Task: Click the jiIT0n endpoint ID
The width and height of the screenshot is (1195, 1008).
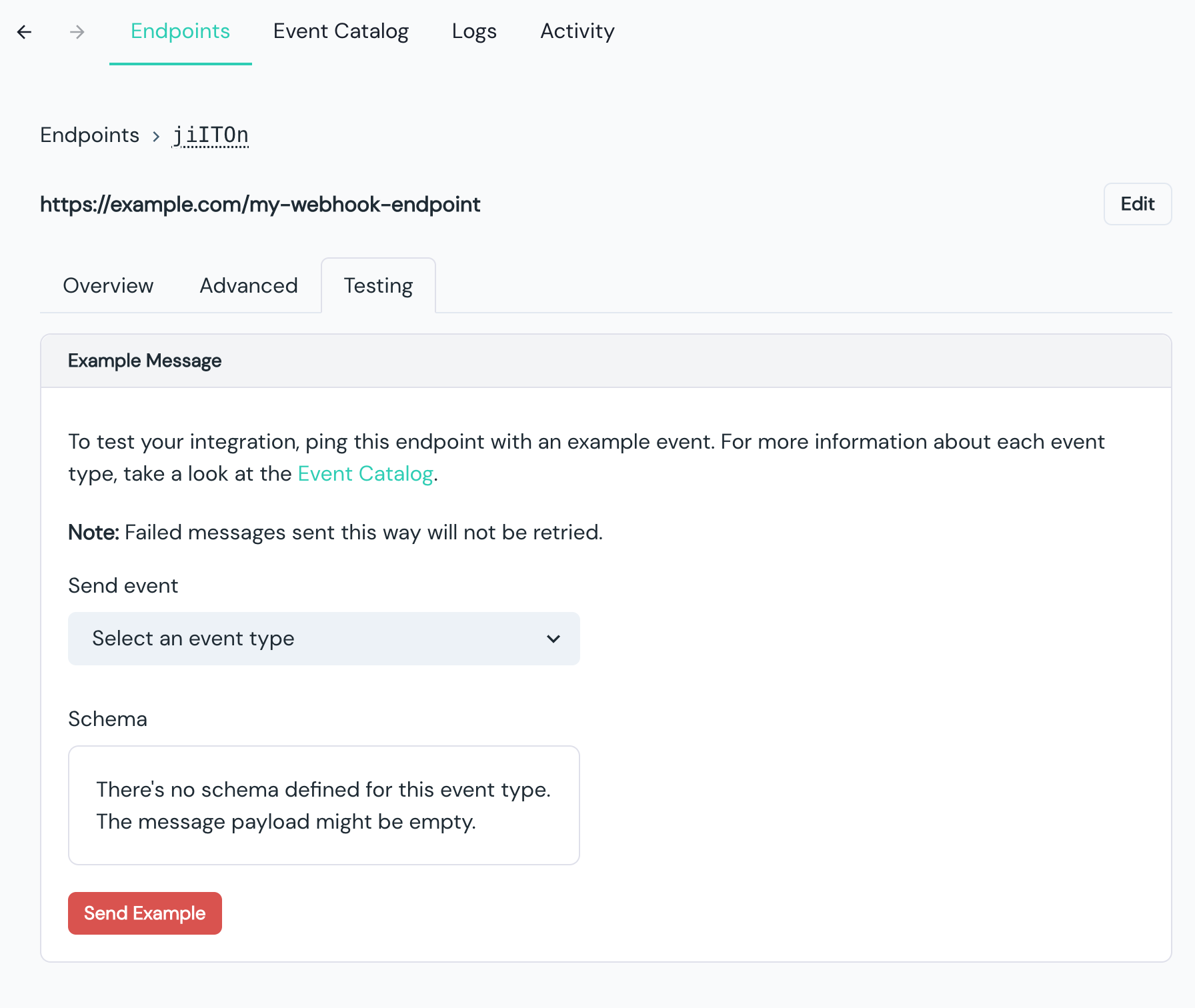Action: click(x=210, y=135)
